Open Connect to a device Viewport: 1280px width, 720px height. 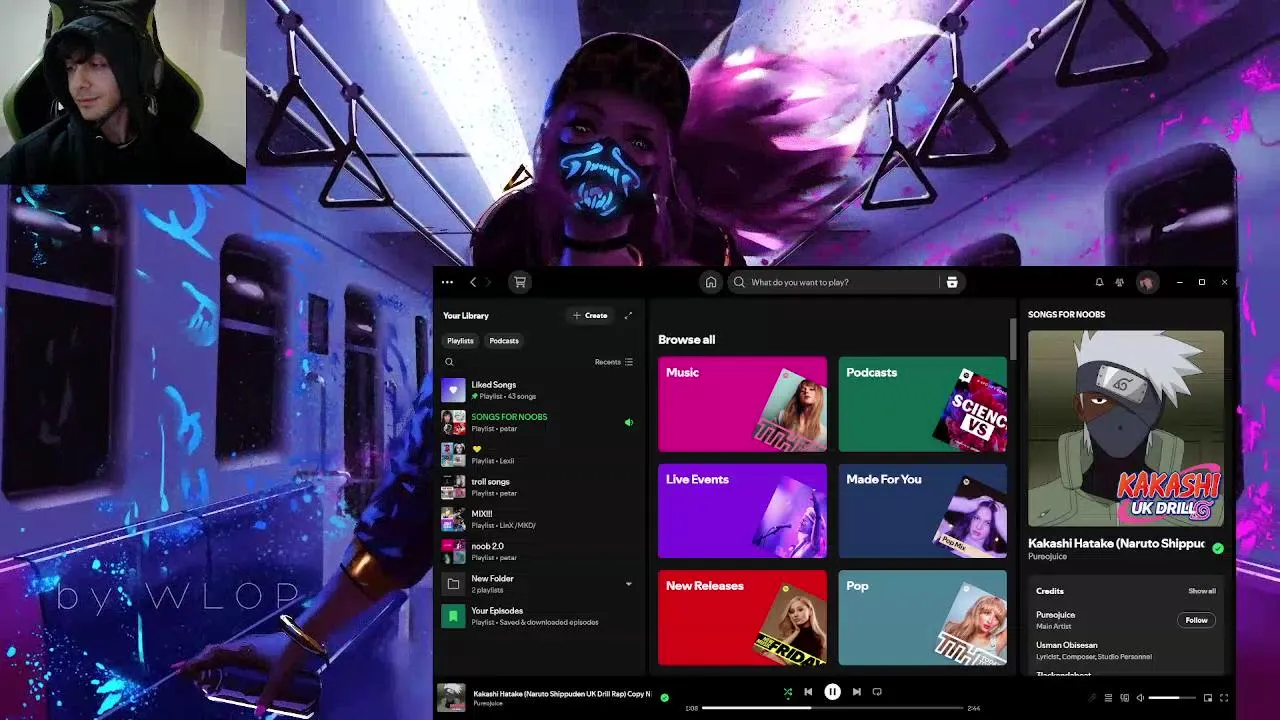tap(1124, 698)
